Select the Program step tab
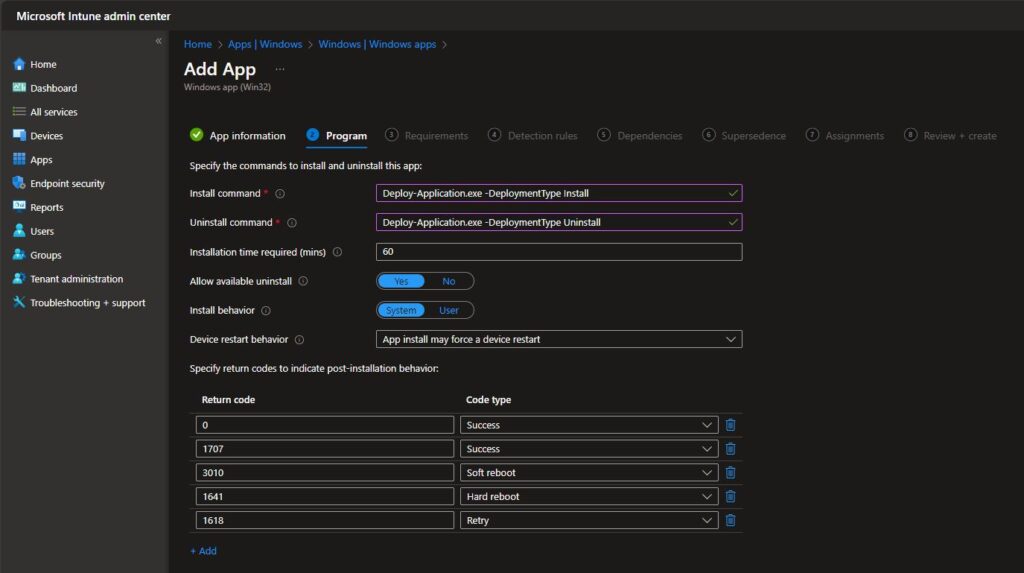This screenshot has height=573, width=1024. (x=336, y=135)
